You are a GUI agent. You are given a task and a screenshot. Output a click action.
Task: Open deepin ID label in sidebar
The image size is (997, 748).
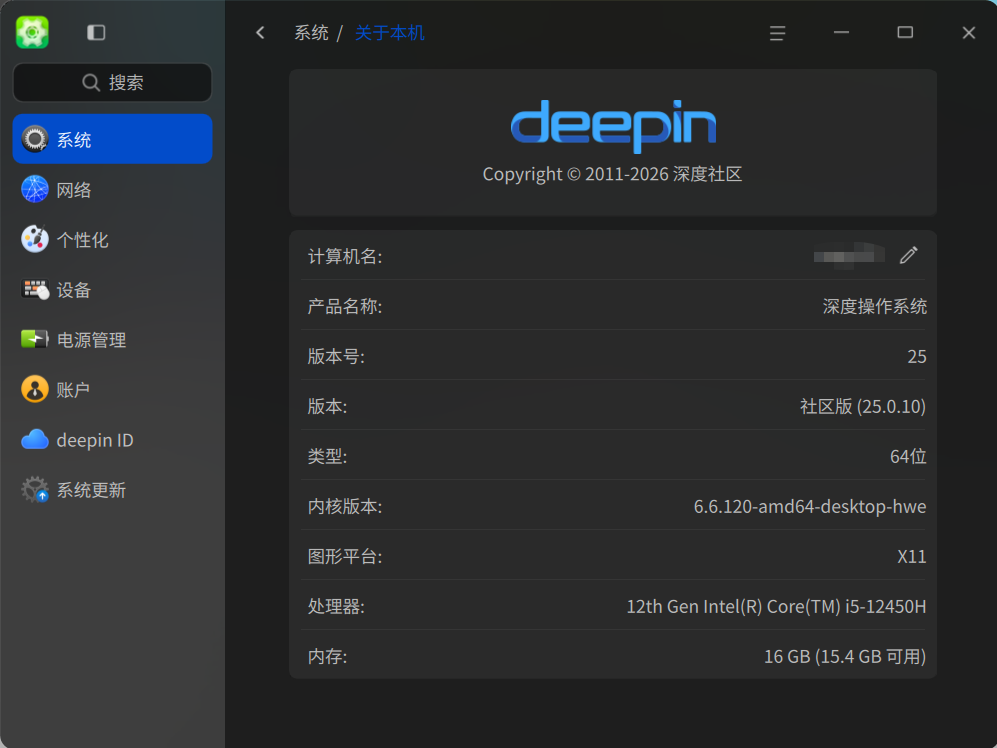coord(95,440)
